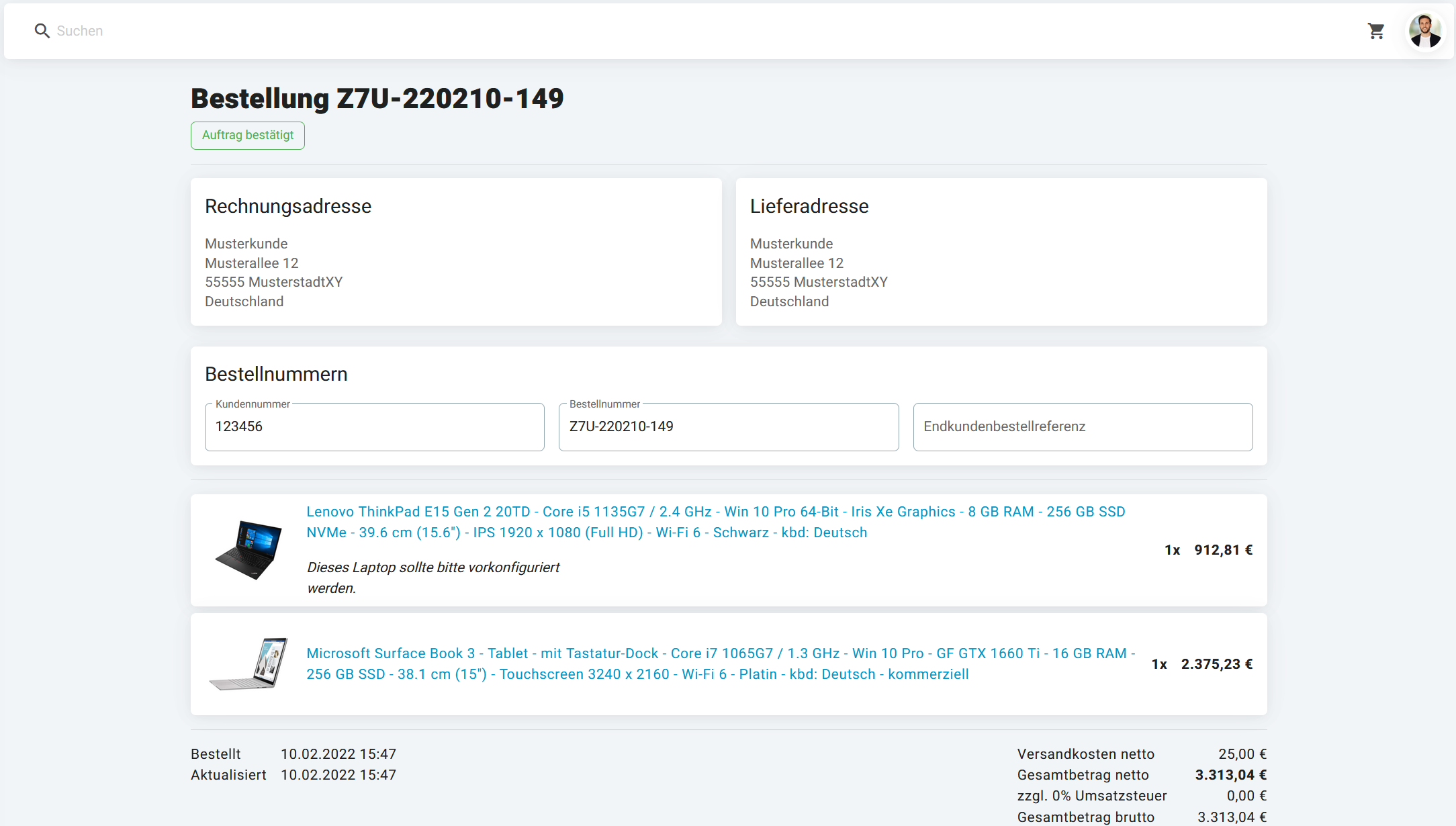
Task: Click the Endkundenbestellreferenz input field
Action: pyautogui.click(x=1082, y=427)
